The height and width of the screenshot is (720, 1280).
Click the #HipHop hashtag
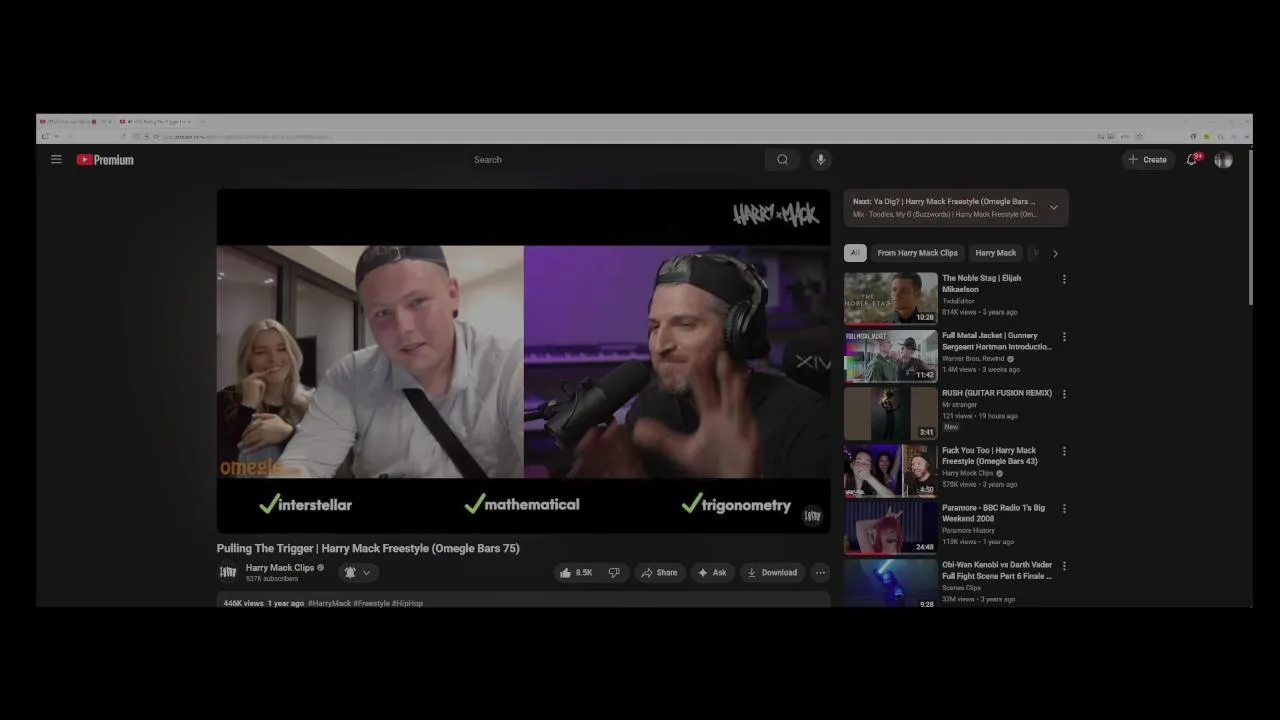click(407, 603)
